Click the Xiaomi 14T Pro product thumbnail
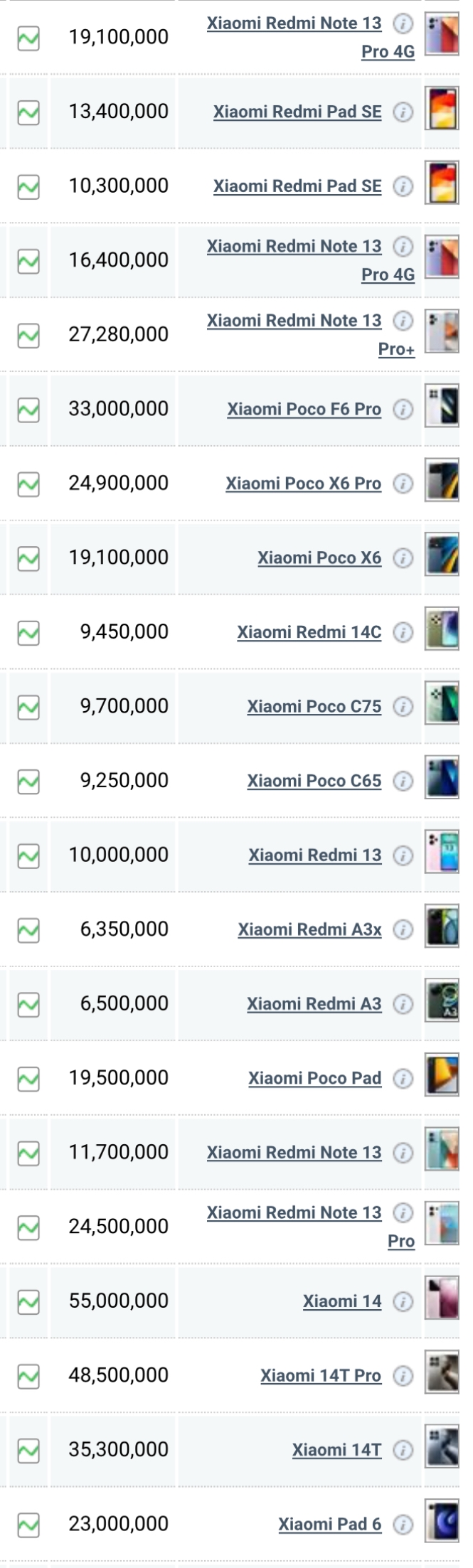This screenshot has height=1568, width=473. coord(442,1372)
